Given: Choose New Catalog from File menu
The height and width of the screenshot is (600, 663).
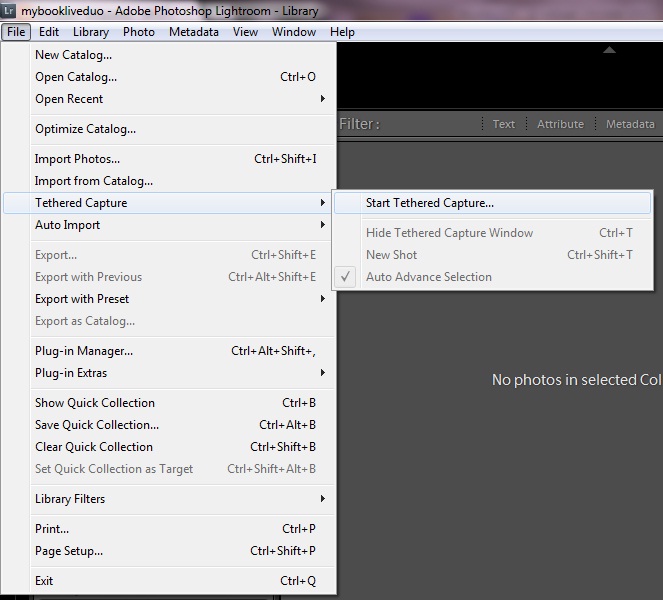Looking at the screenshot, I should [169, 55].
